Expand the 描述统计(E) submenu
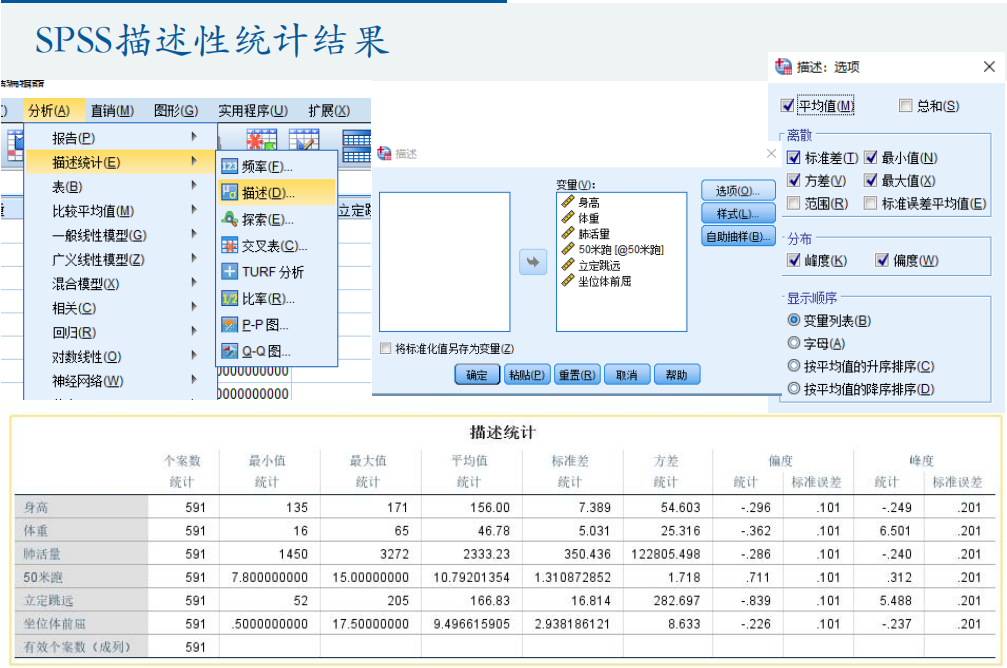Screen dimensions: 1007x668 pyautogui.click(x=119, y=162)
